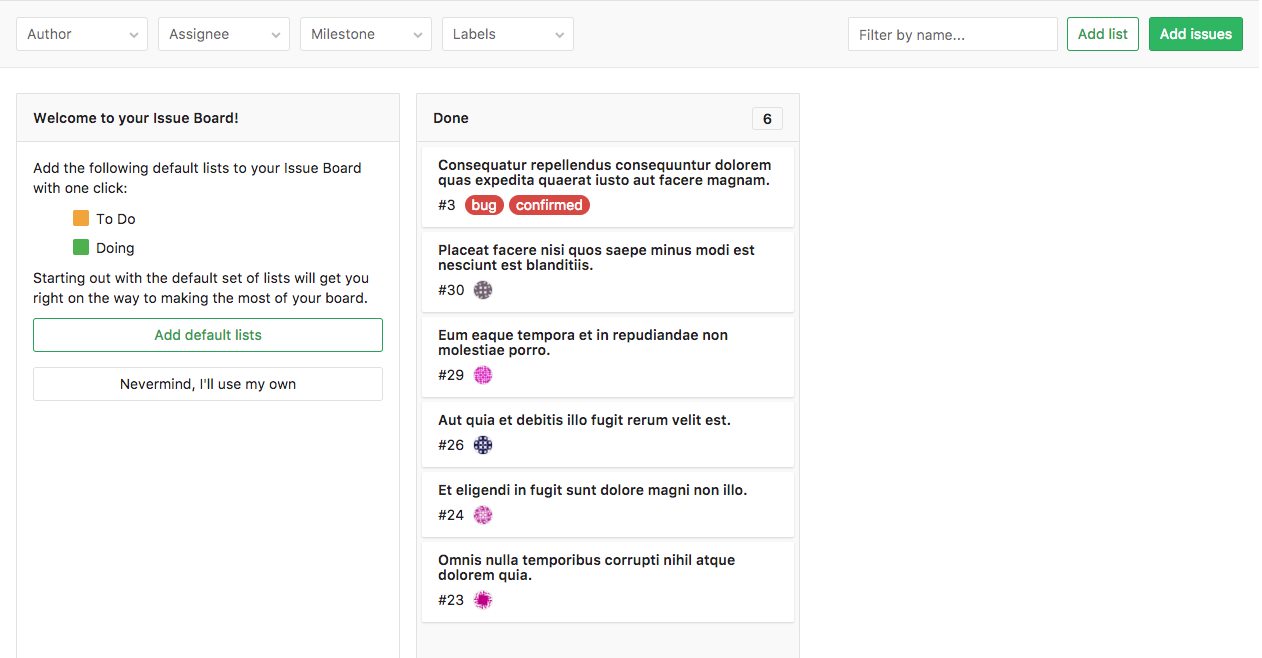Click the orange To Do color swatch

point(81,218)
